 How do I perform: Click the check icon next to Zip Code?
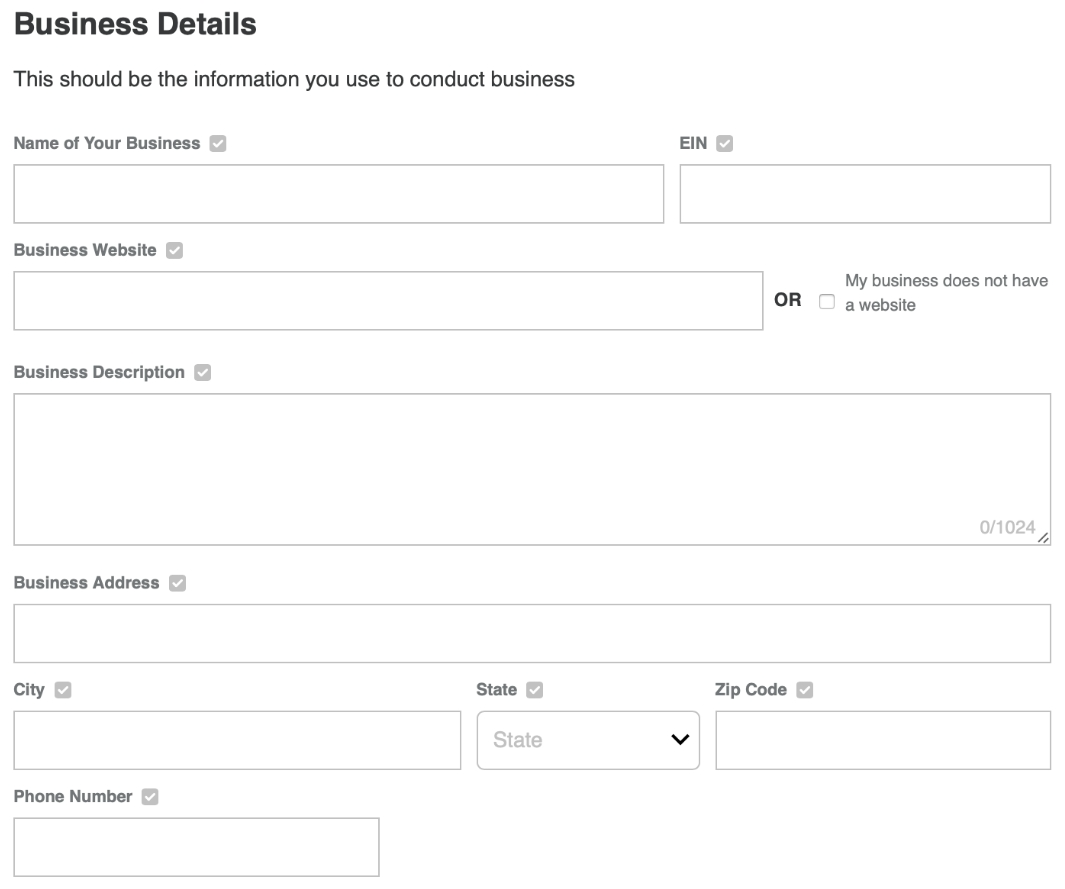click(803, 690)
